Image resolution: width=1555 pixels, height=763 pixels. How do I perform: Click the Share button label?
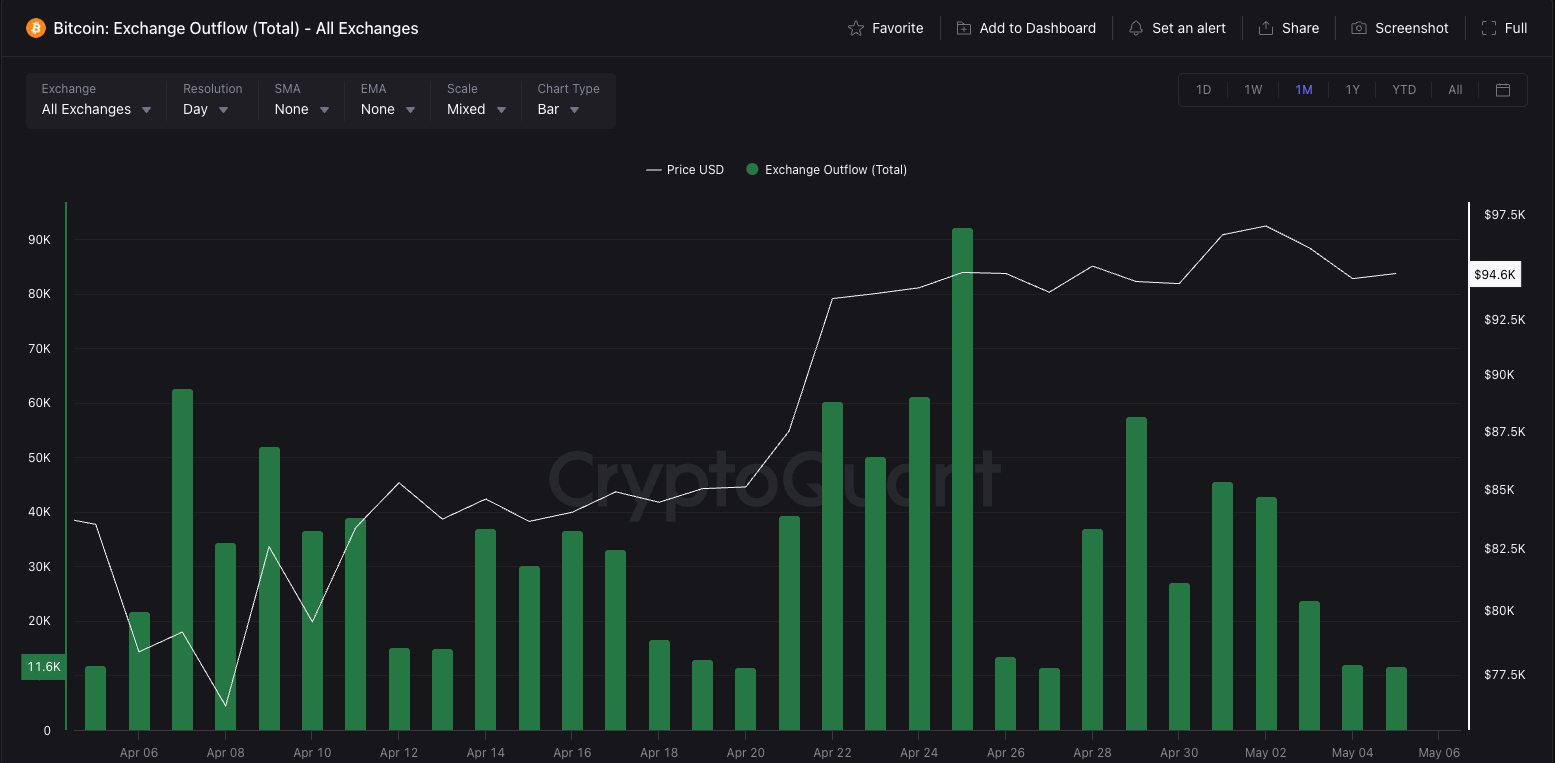pos(1301,28)
